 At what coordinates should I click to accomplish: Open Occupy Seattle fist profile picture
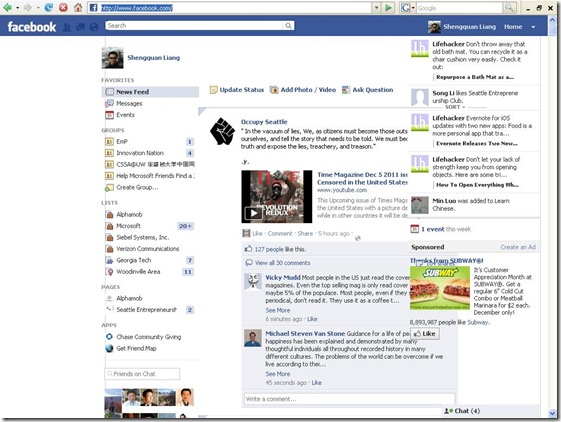(x=222, y=131)
